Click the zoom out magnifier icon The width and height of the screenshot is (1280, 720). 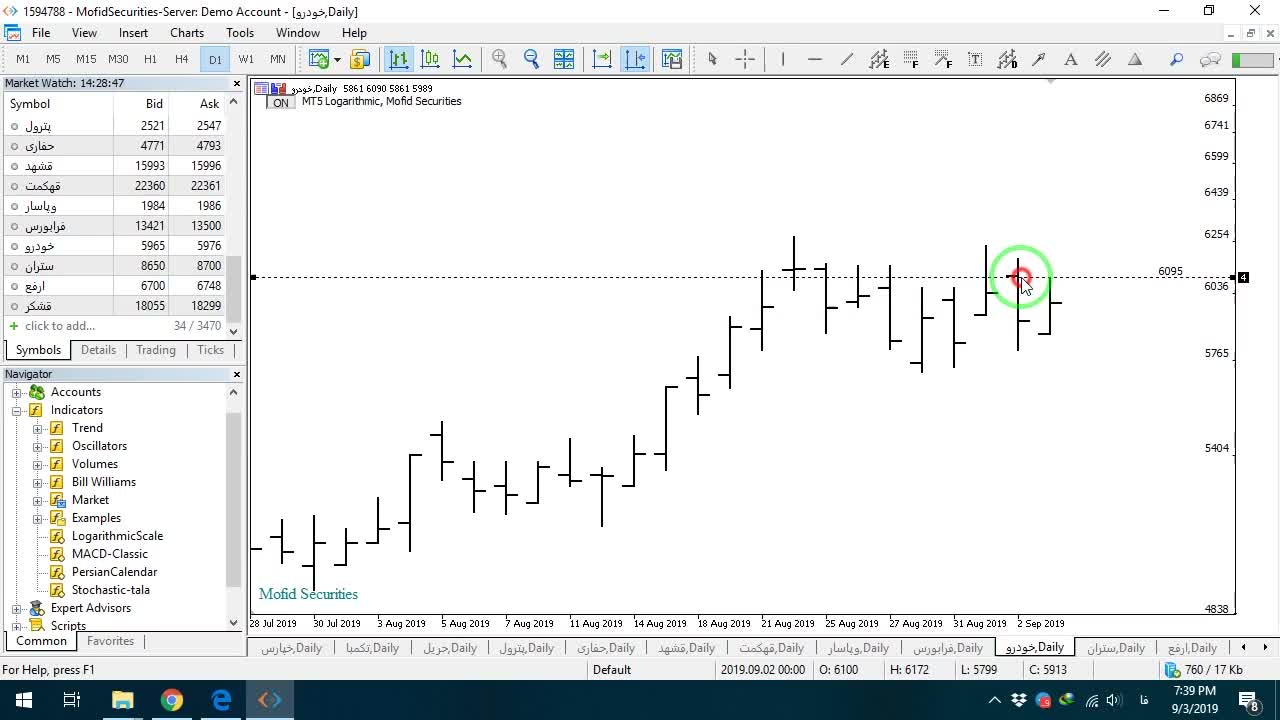click(x=532, y=59)
